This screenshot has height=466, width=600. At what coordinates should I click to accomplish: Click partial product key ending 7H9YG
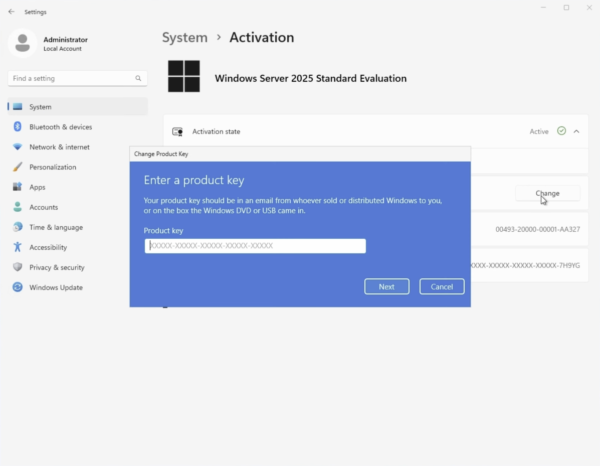[x=526, y=265]
